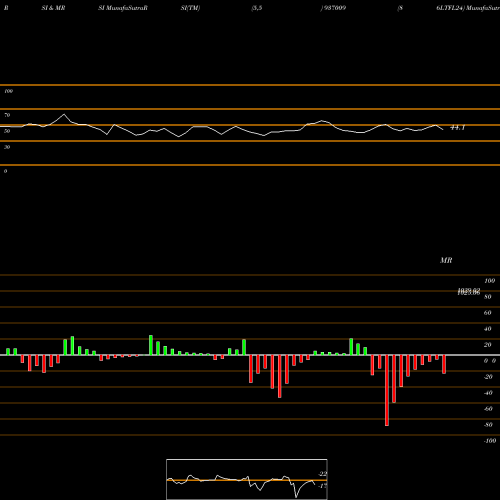Click the RSI current value label 44.1

(x=457, y=128)
